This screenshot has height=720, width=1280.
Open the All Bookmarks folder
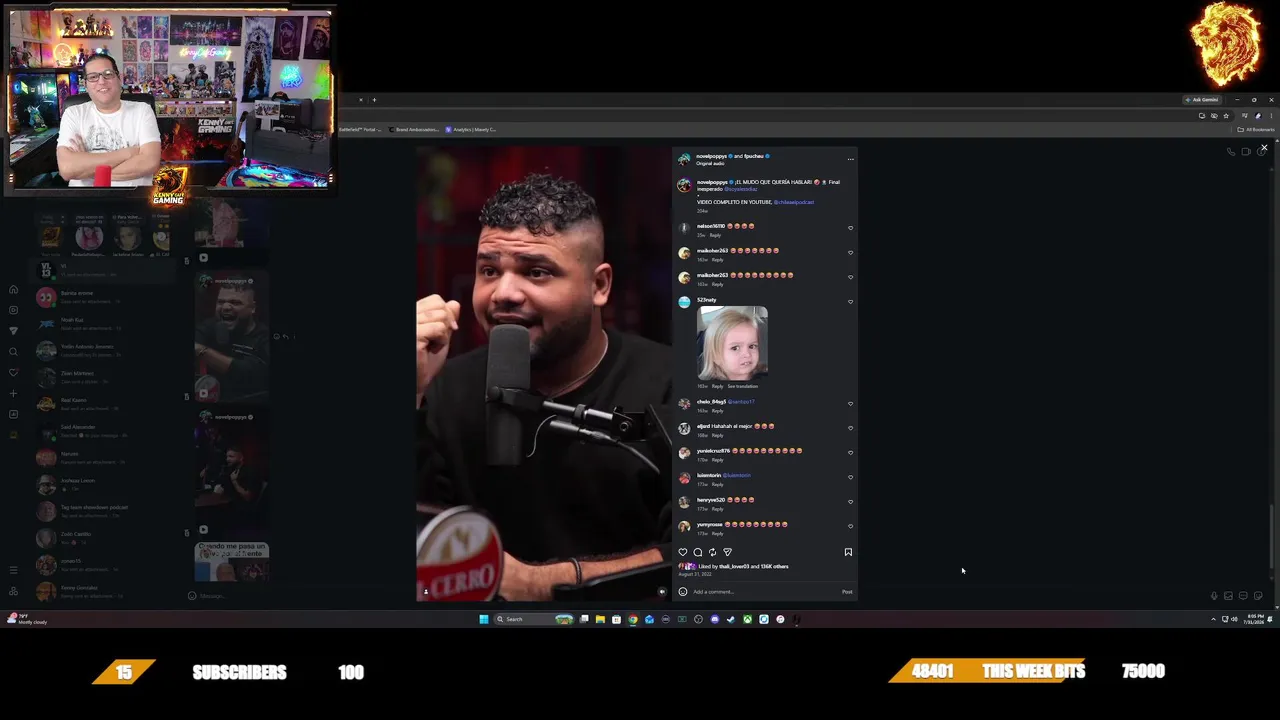pos(1257,130)
